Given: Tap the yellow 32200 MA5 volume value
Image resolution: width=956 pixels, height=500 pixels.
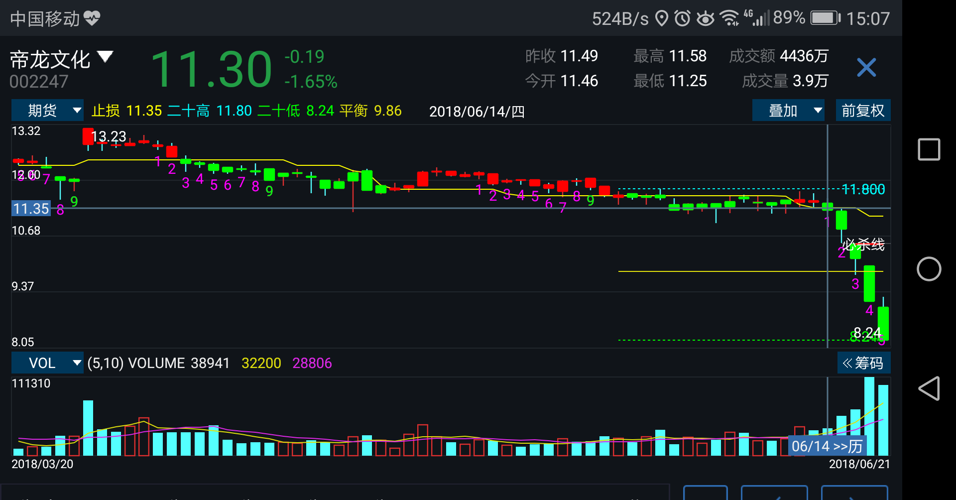Looking at the screenshot, I should [261, 363].
